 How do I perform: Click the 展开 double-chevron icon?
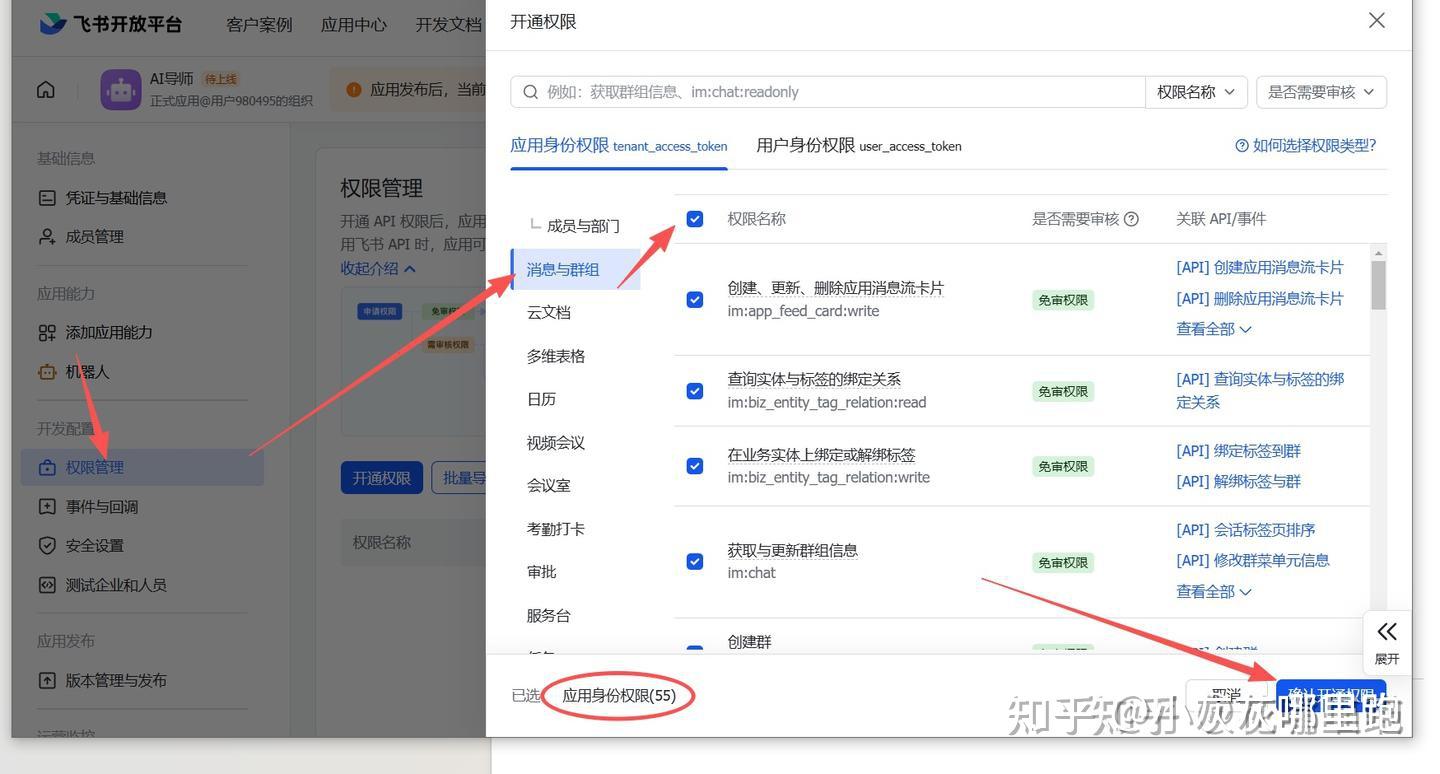[1387, 631]
